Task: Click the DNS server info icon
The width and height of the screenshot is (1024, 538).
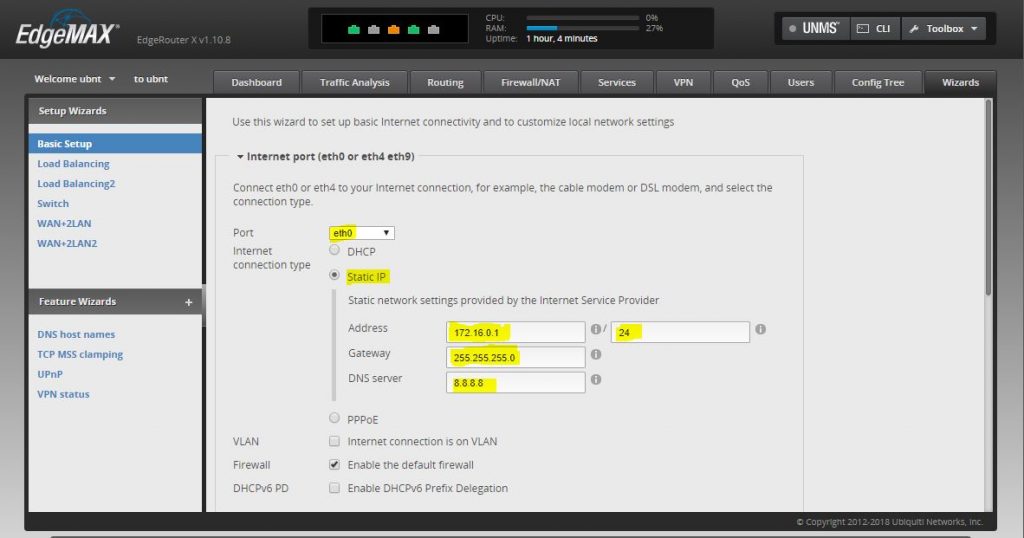Action: (596, 379)
